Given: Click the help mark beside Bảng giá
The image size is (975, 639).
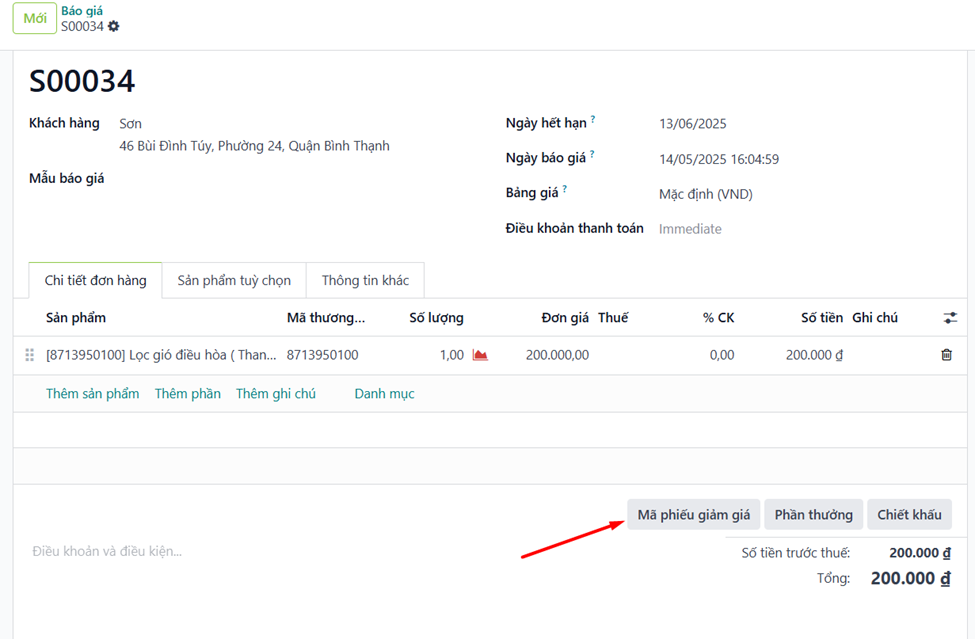Looking at the screenshot, I should (x=565, y=189).
